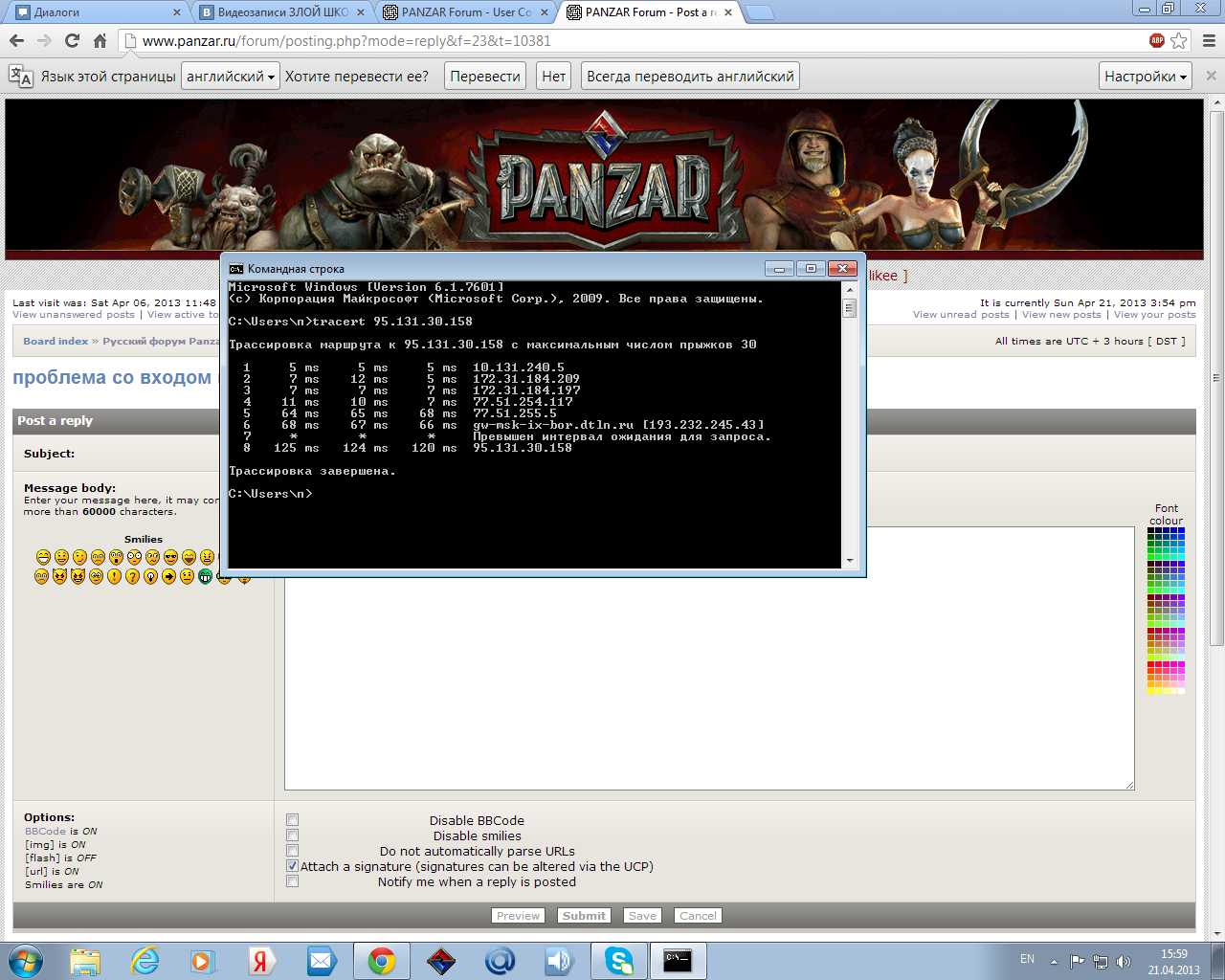This screenshot has width=1225, height=980.
Task: Check the Disable smilies option
Action: pos(293,835)
